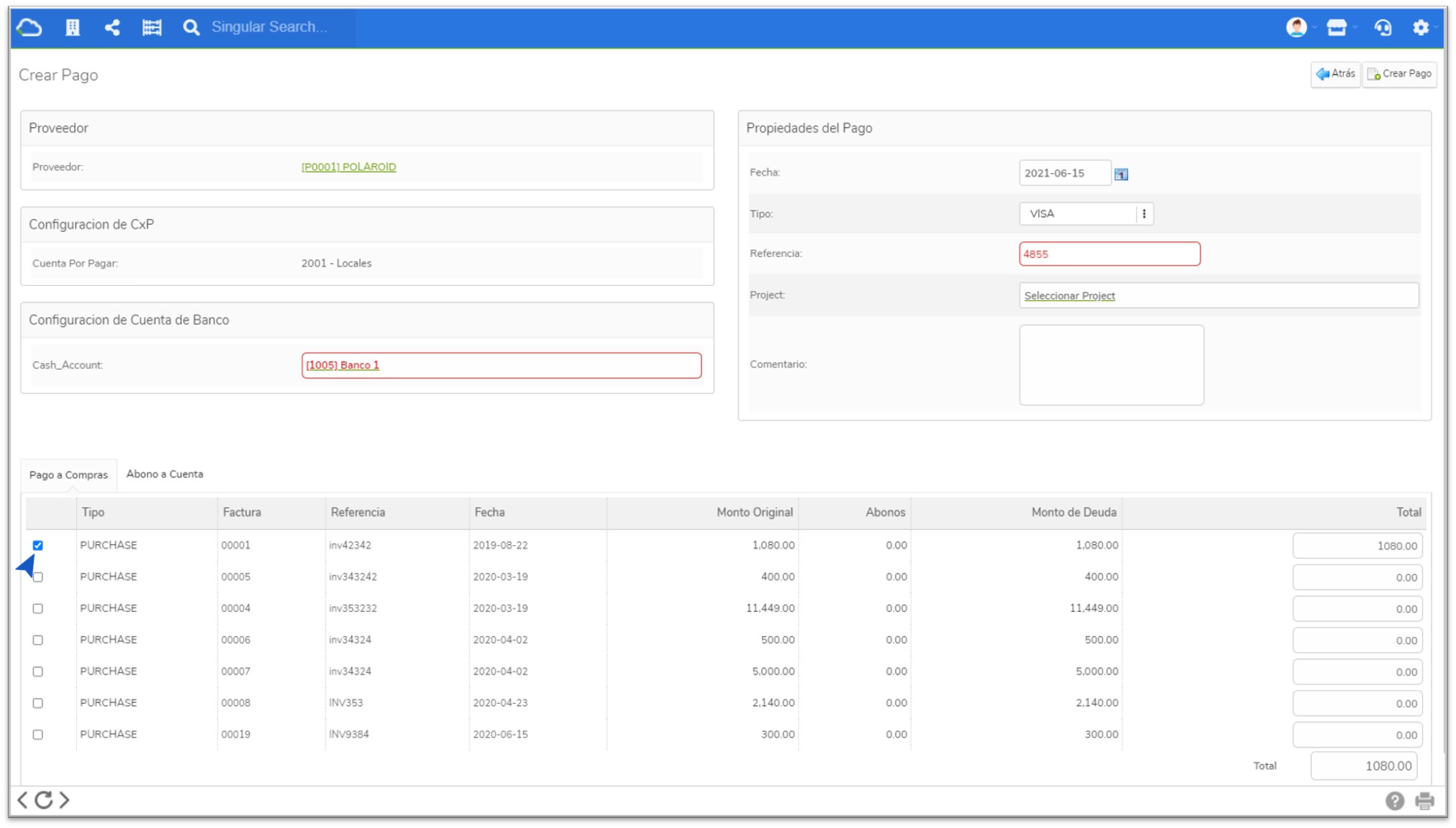This screenshot has height=828, width=1456.
Task: Edit Total field of invoice 00005
Action: pyautogui.click(x=1357, y=577)
